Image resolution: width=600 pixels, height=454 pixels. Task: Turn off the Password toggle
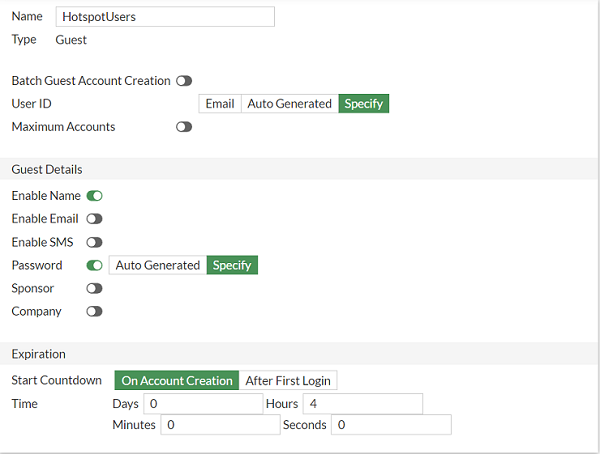coord(95,265)
